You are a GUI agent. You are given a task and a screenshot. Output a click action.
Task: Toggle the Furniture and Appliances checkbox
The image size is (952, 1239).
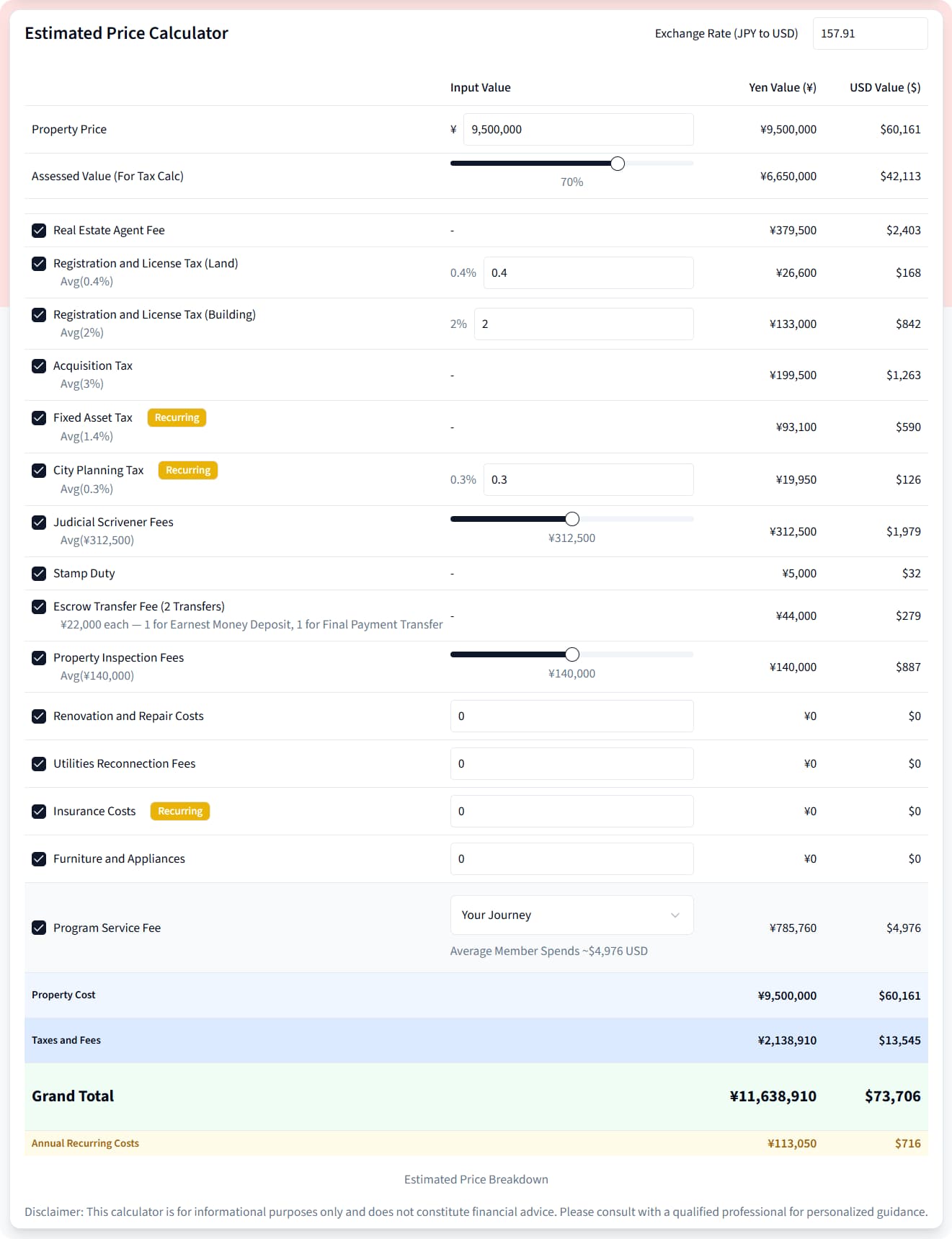[39, 859]
